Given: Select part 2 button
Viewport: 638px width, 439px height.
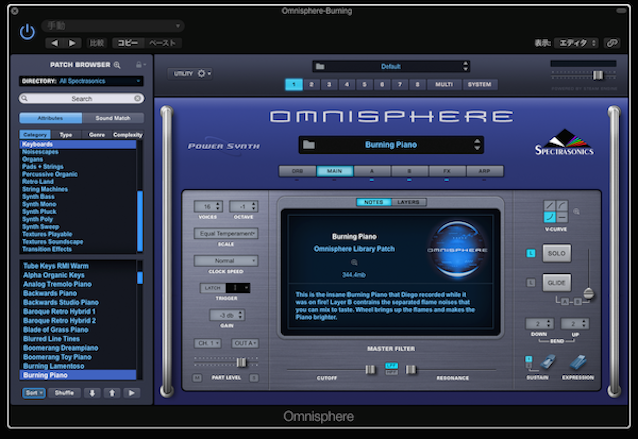Looking at the screenshot, I should click(311, 84).
